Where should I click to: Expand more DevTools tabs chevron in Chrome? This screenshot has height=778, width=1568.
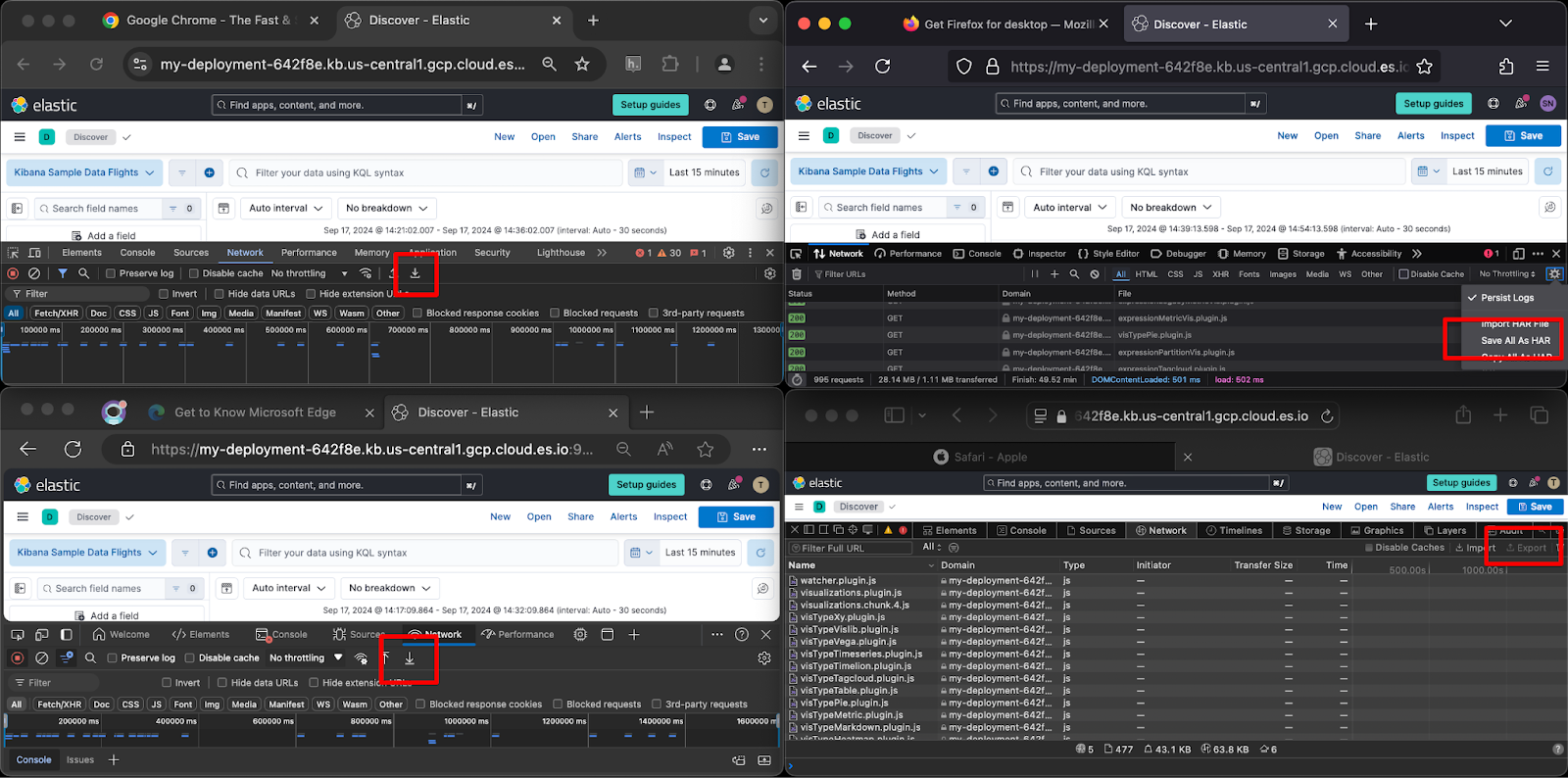602,252
